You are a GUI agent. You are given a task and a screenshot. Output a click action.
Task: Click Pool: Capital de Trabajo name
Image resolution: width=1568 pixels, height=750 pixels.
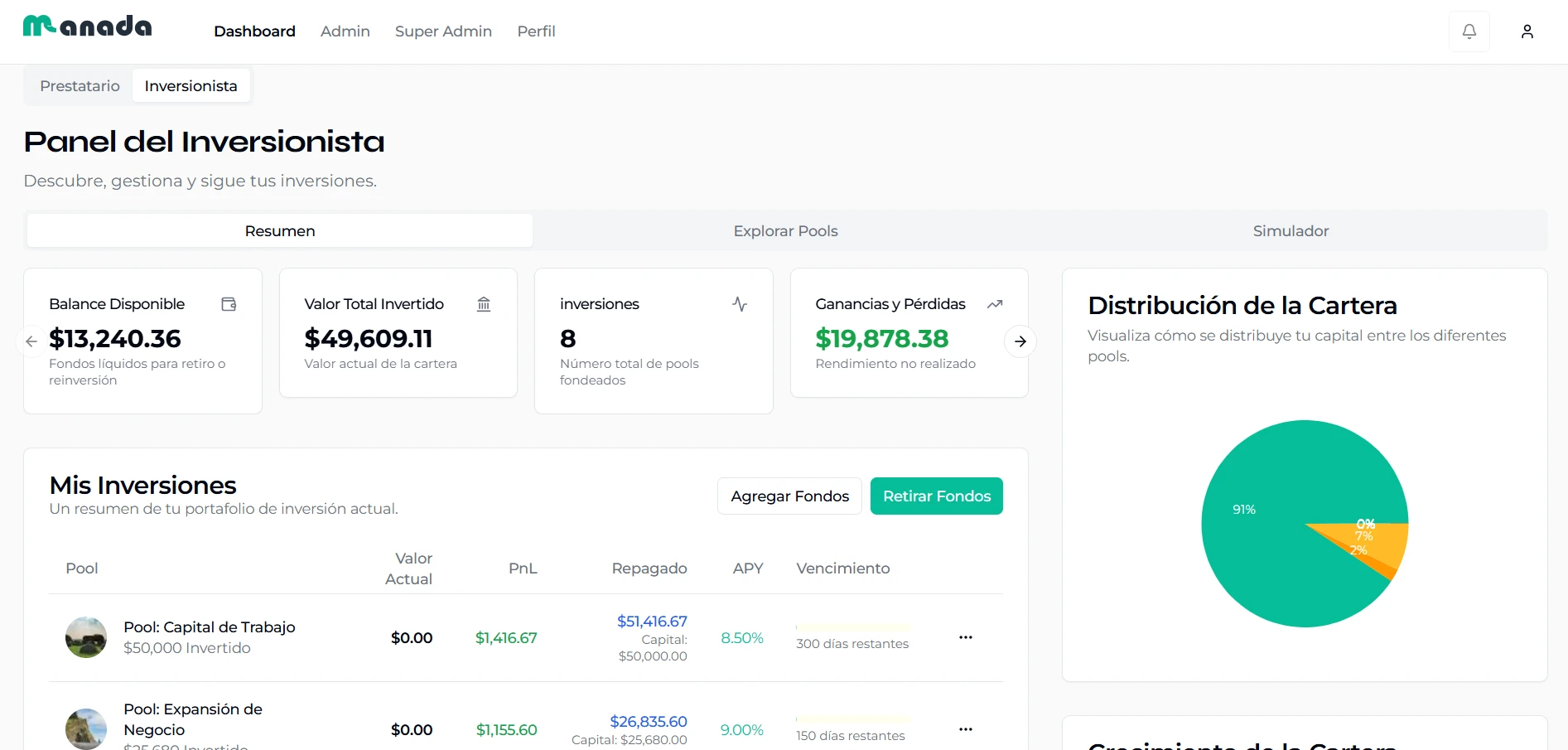point(210,627)
